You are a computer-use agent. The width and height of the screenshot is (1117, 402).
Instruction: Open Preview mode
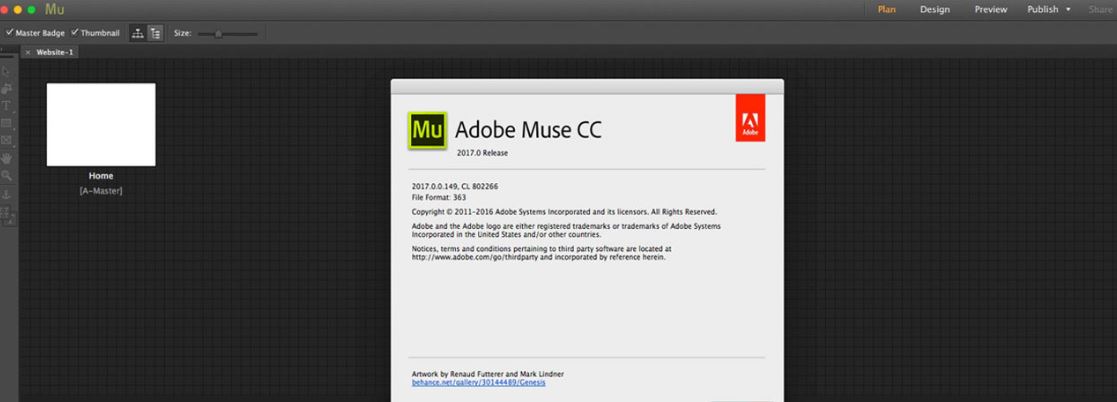(x=991, y=9)
